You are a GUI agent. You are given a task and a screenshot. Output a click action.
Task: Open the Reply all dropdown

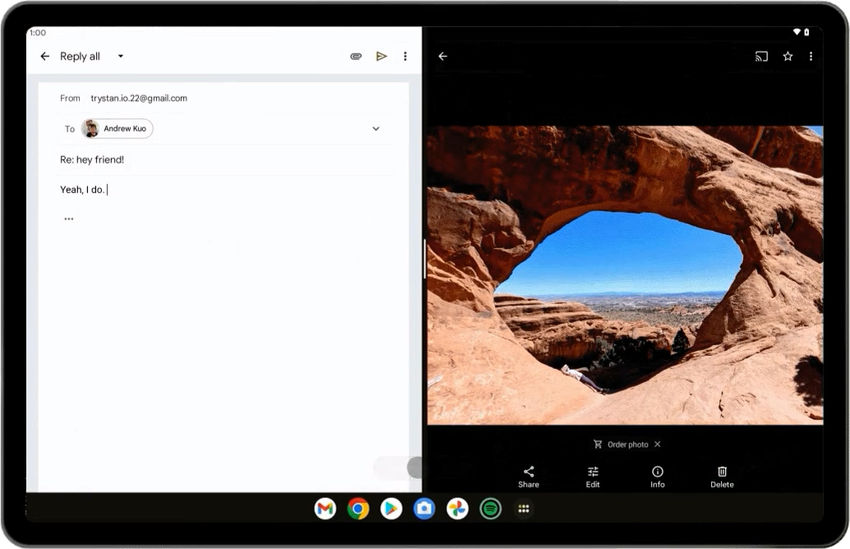(x=120, y=57)
